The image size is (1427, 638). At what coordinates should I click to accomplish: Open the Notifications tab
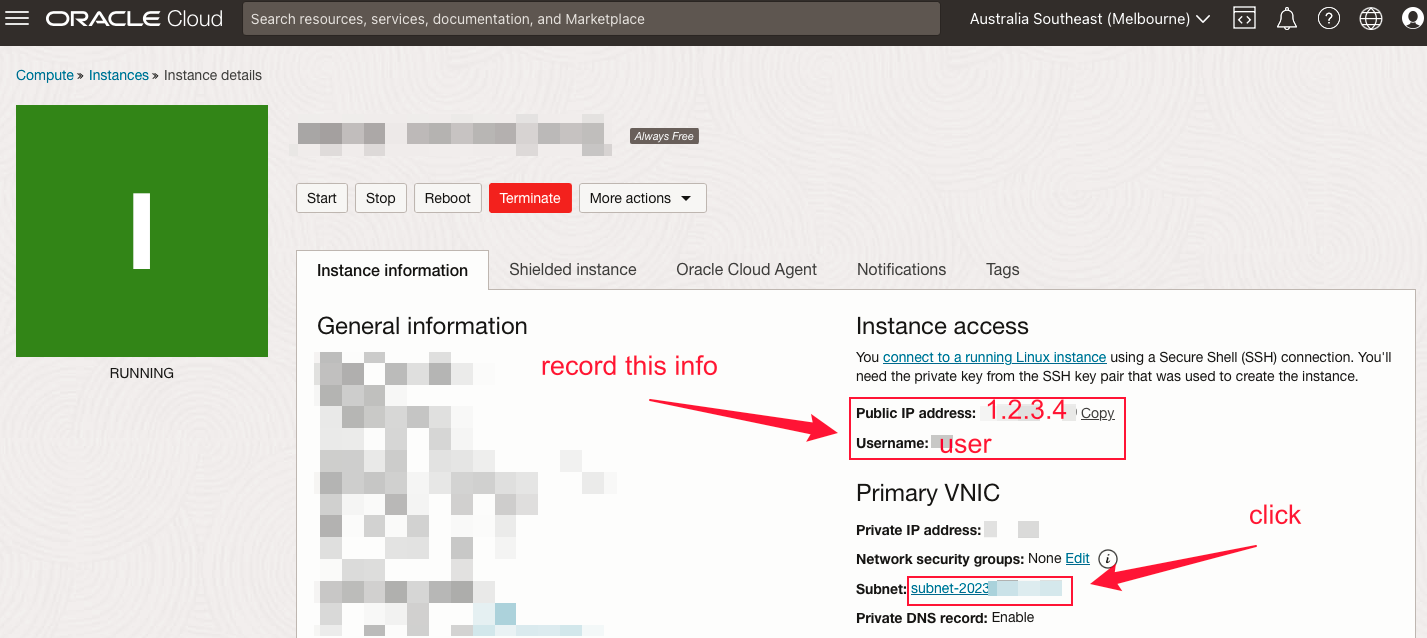[901, 269]
